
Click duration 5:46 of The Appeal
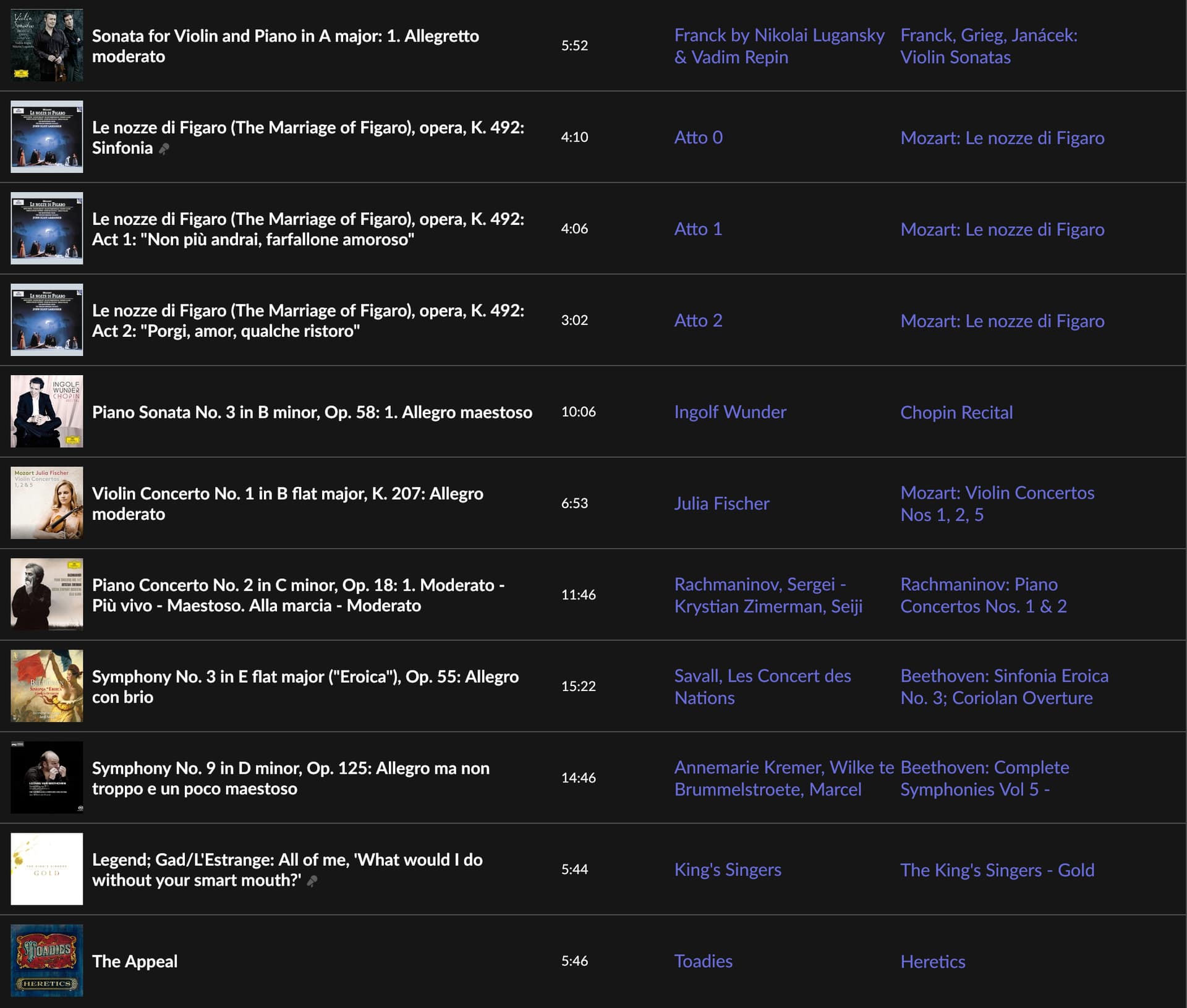pyautogui.click(x=574, y=960)
